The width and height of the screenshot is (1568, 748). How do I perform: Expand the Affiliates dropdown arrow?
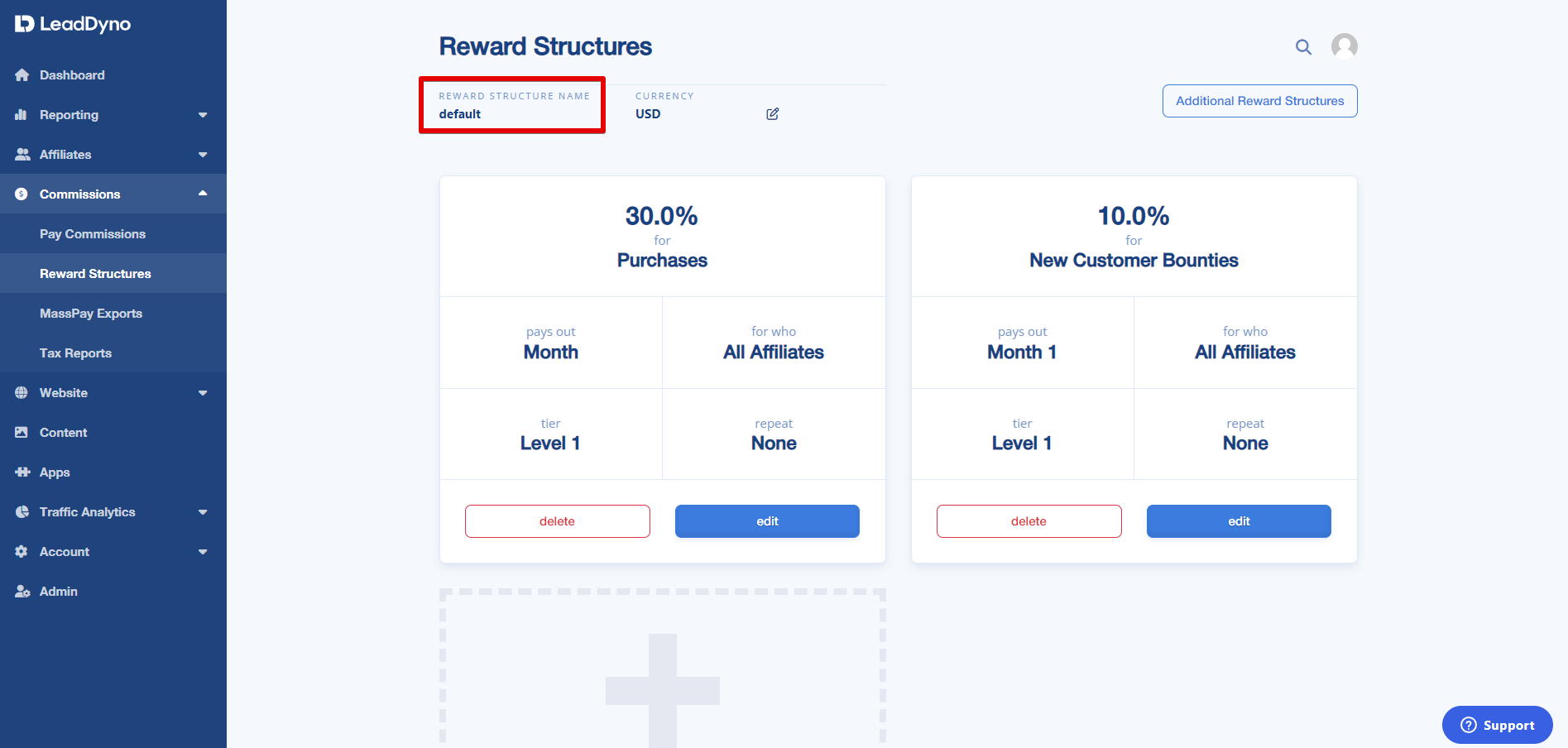click(203, 155)
